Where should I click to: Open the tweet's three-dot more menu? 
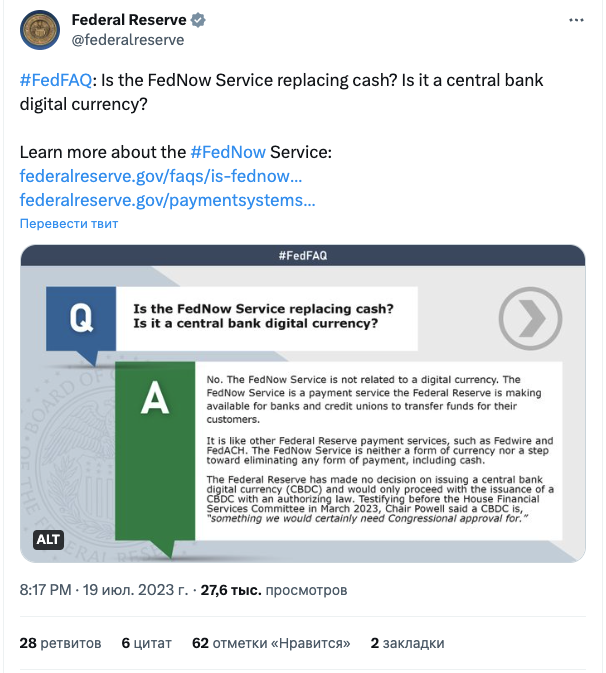coord(577,20)
